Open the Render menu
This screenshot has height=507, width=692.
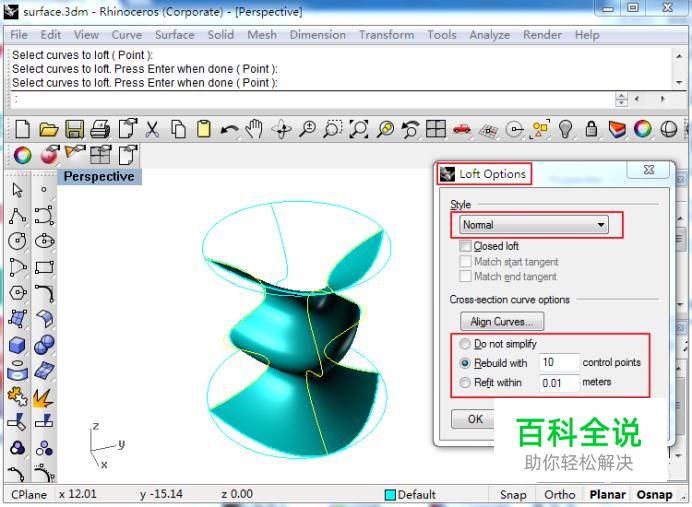pos(542,35)
